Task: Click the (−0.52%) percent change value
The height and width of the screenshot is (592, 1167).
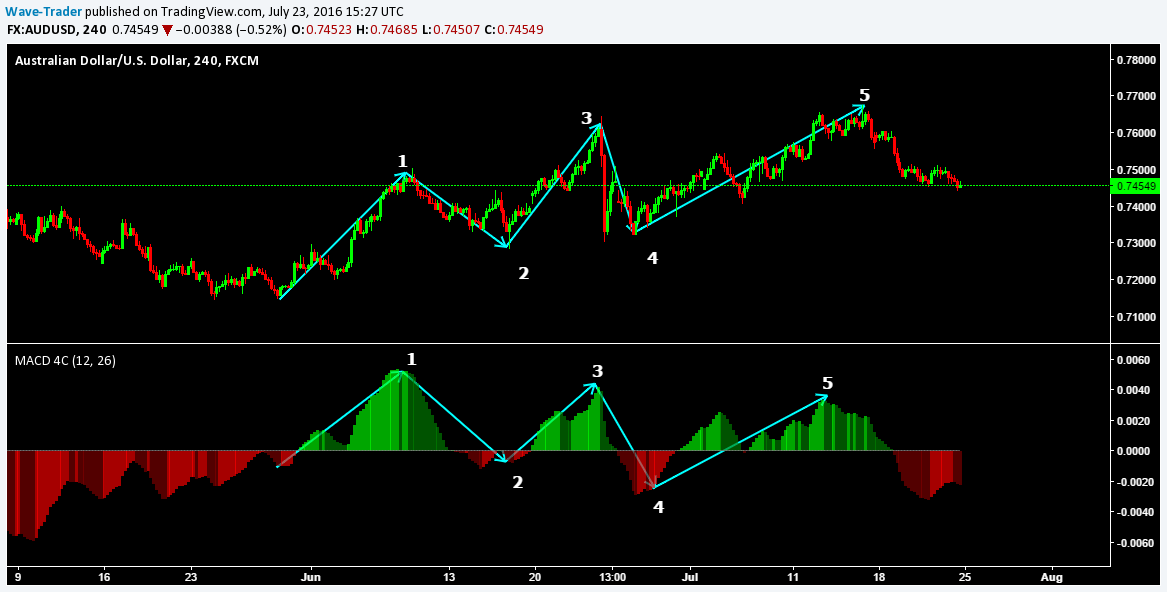Action: 260,30
